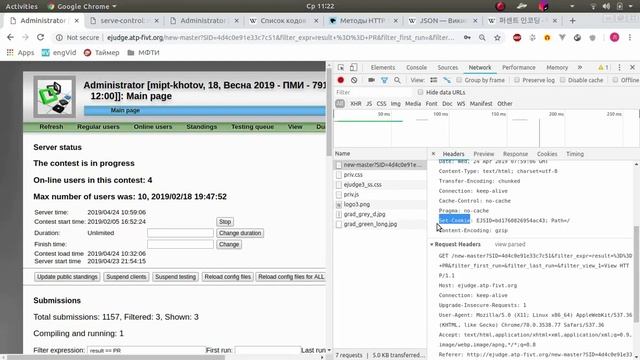This screenshot has width=640, height=360.
Task: Click Update public standings button
Action: pos(67,277)
